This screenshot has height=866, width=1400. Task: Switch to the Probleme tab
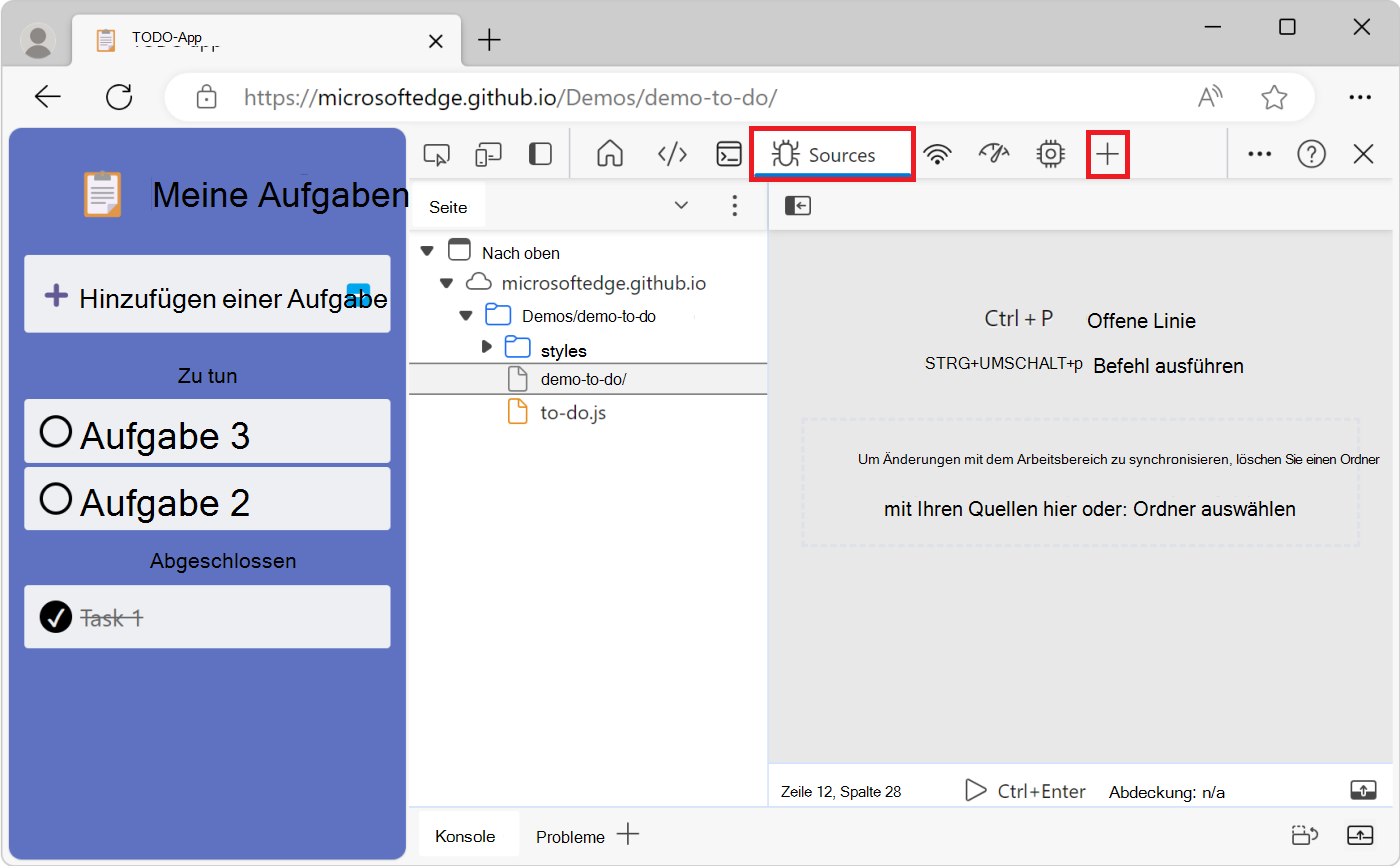click(570, 836)
